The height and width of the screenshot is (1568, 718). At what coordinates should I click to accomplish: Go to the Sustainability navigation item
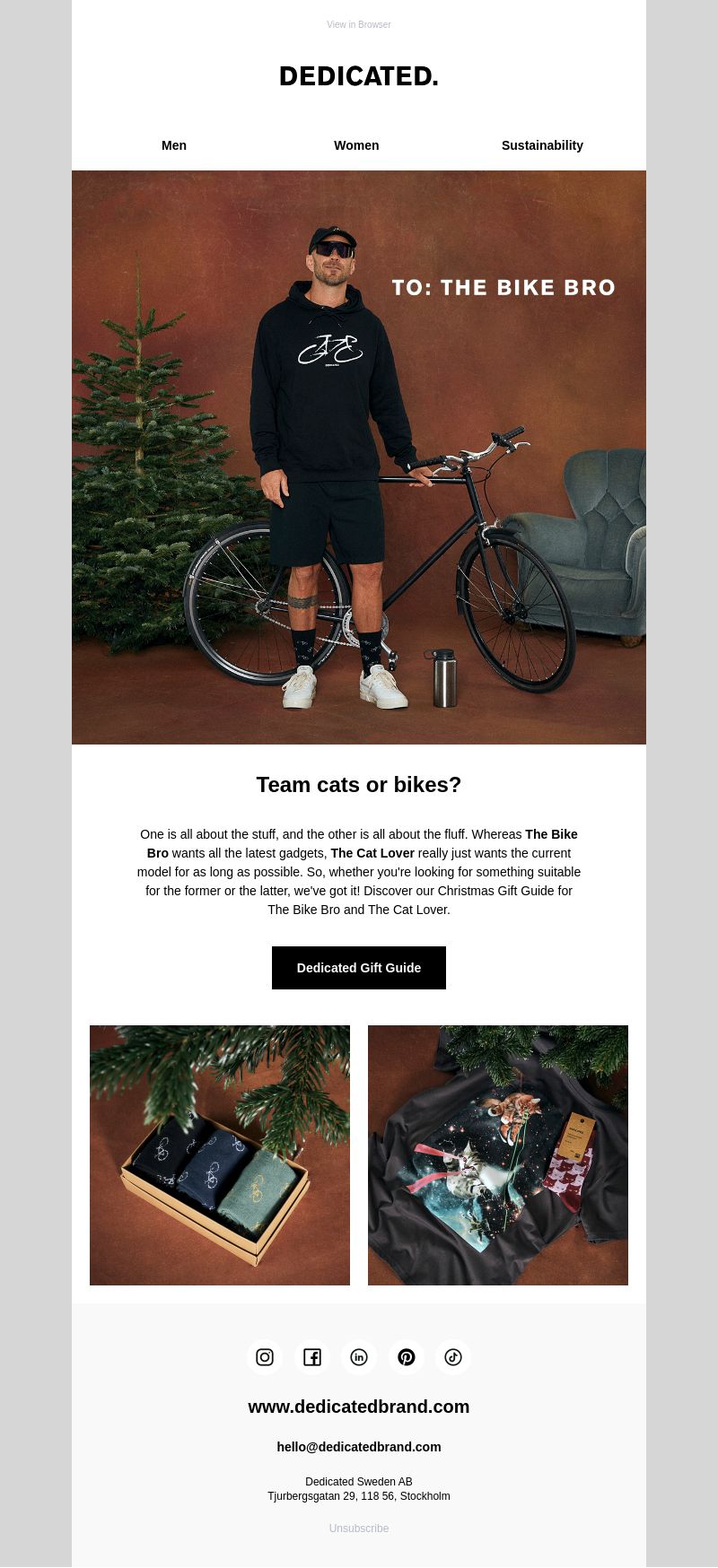click(542, 145)
